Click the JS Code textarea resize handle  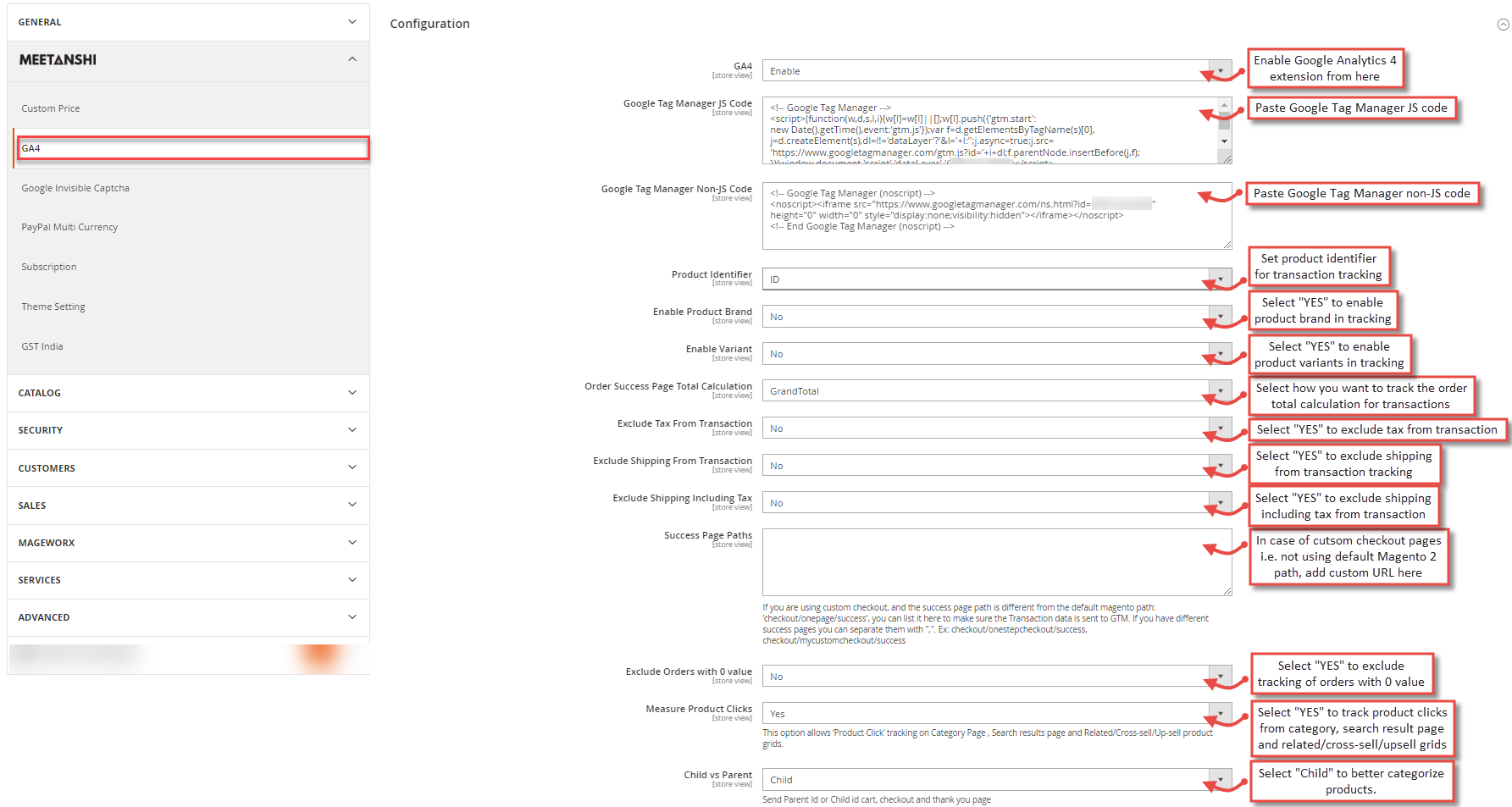pos(1225,158)
